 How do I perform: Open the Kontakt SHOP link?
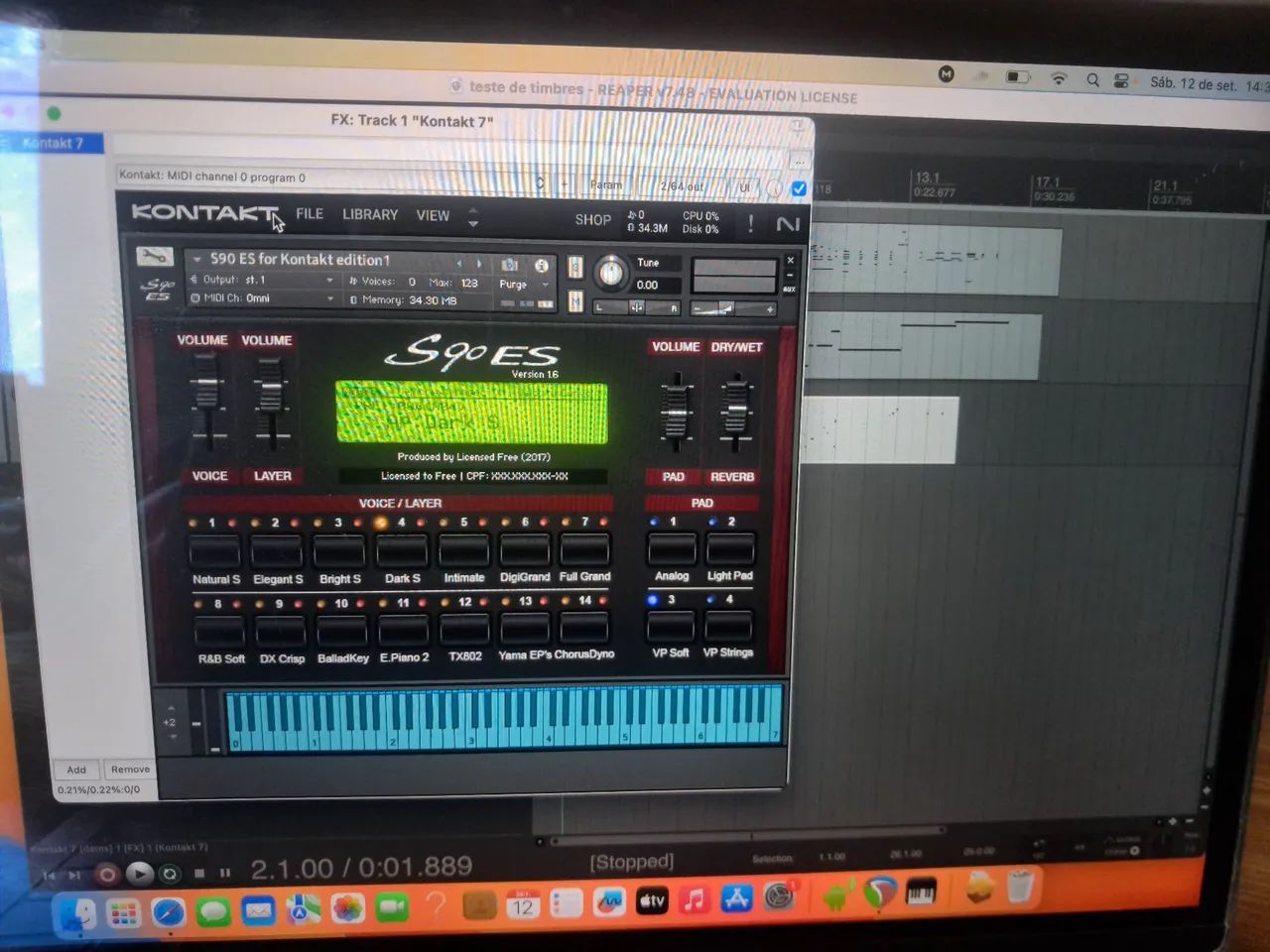tap(593, 219)
